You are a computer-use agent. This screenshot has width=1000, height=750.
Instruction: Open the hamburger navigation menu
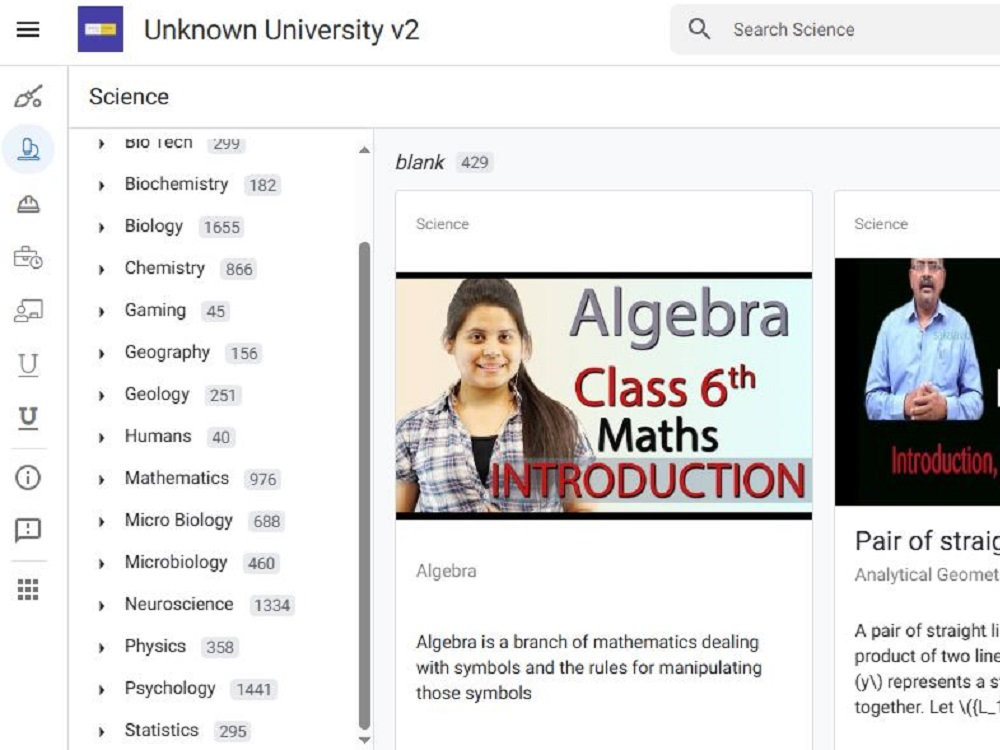coord(28,29)
